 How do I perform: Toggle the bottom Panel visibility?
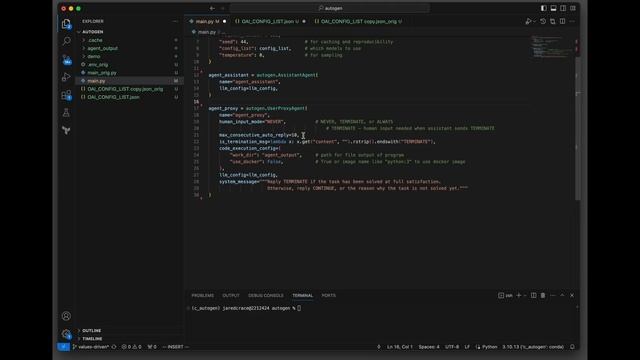tap(553, 8)
